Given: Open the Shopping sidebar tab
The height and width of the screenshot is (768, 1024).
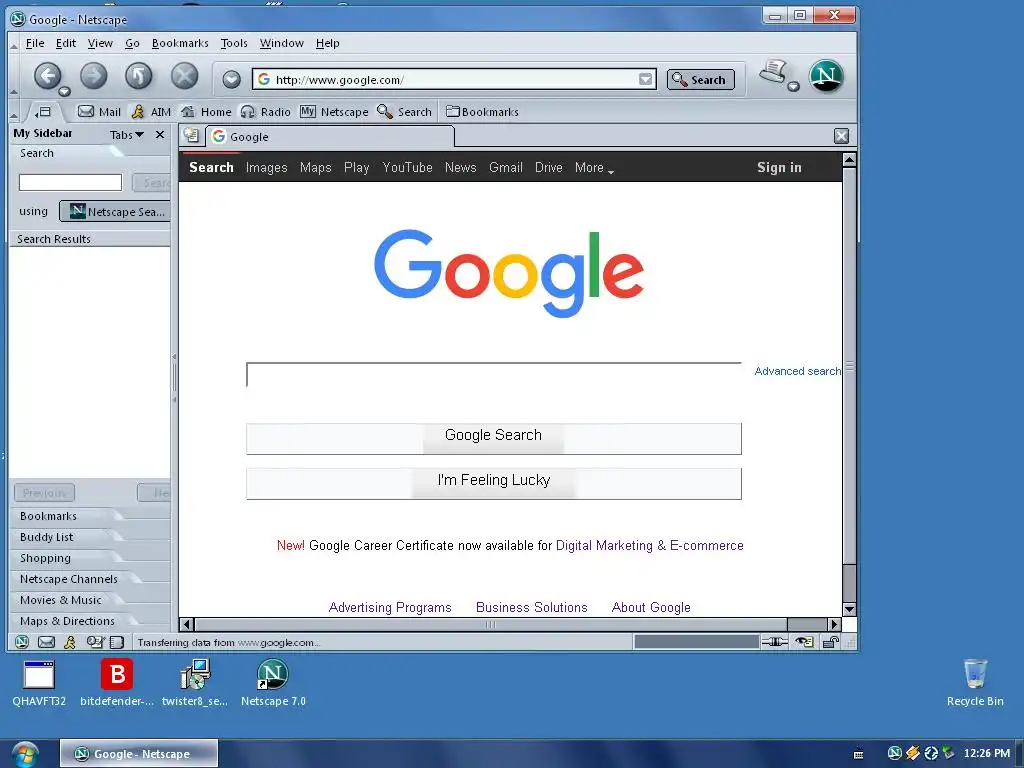Looking at the screenshot, I should [x=65, y=558].
